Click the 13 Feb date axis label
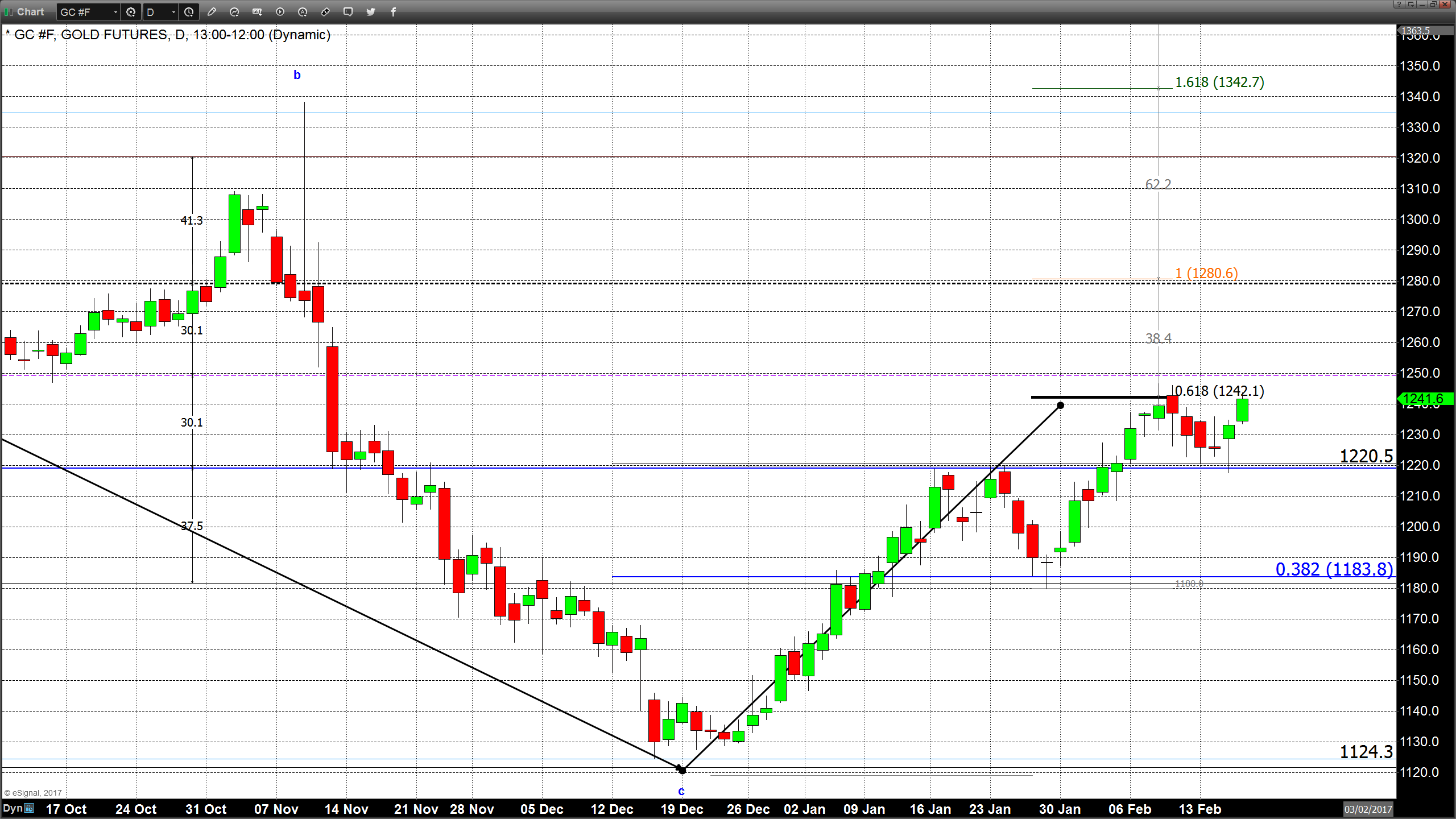The height and width of the screenshot is (819, 1456). (1200, 809)
